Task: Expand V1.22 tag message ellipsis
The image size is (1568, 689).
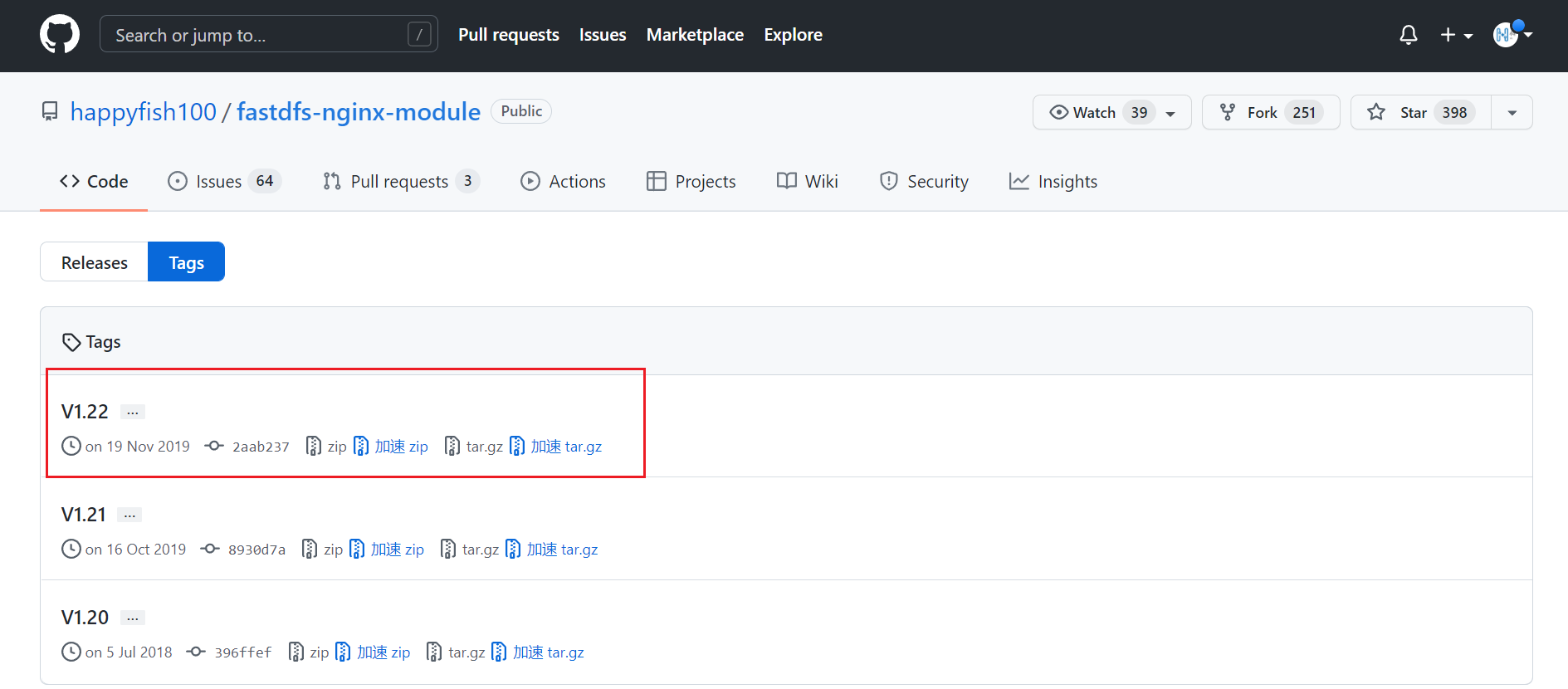Action: pos(133,412)
